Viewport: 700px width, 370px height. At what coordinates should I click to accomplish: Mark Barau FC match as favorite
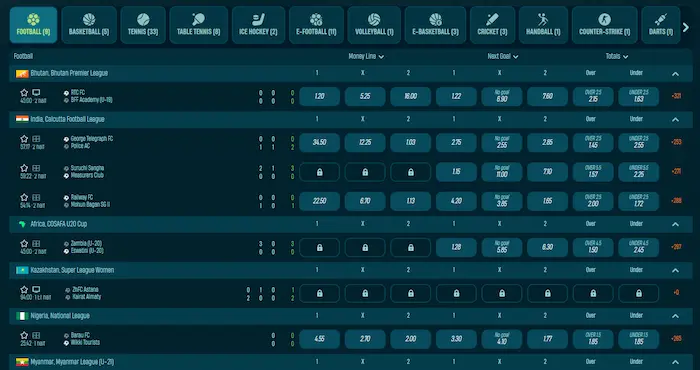click(x=24, y=336)
